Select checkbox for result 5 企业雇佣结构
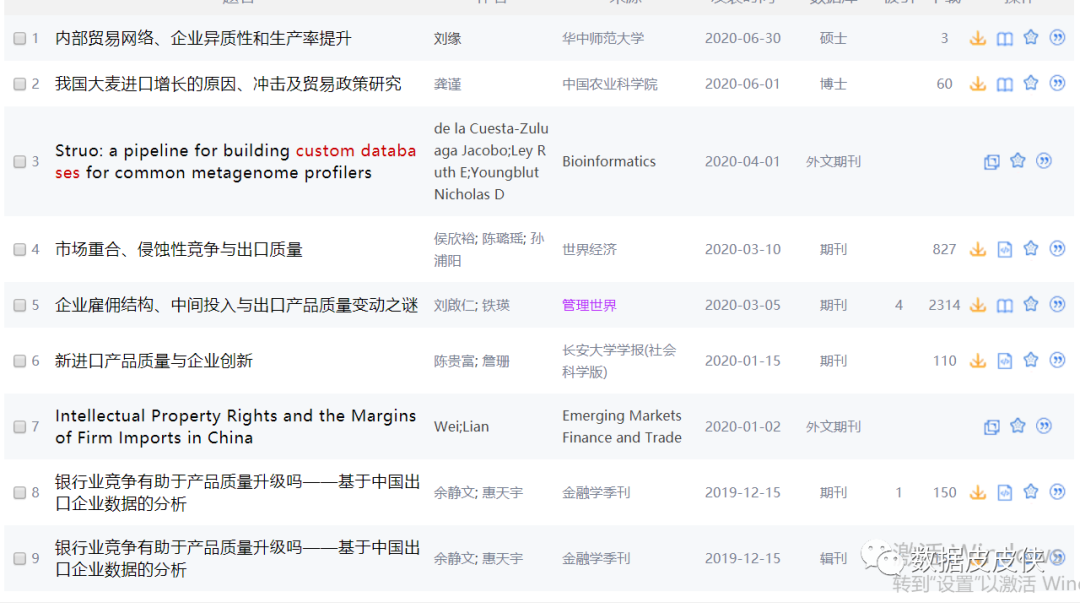 click(x=20, y=305)
